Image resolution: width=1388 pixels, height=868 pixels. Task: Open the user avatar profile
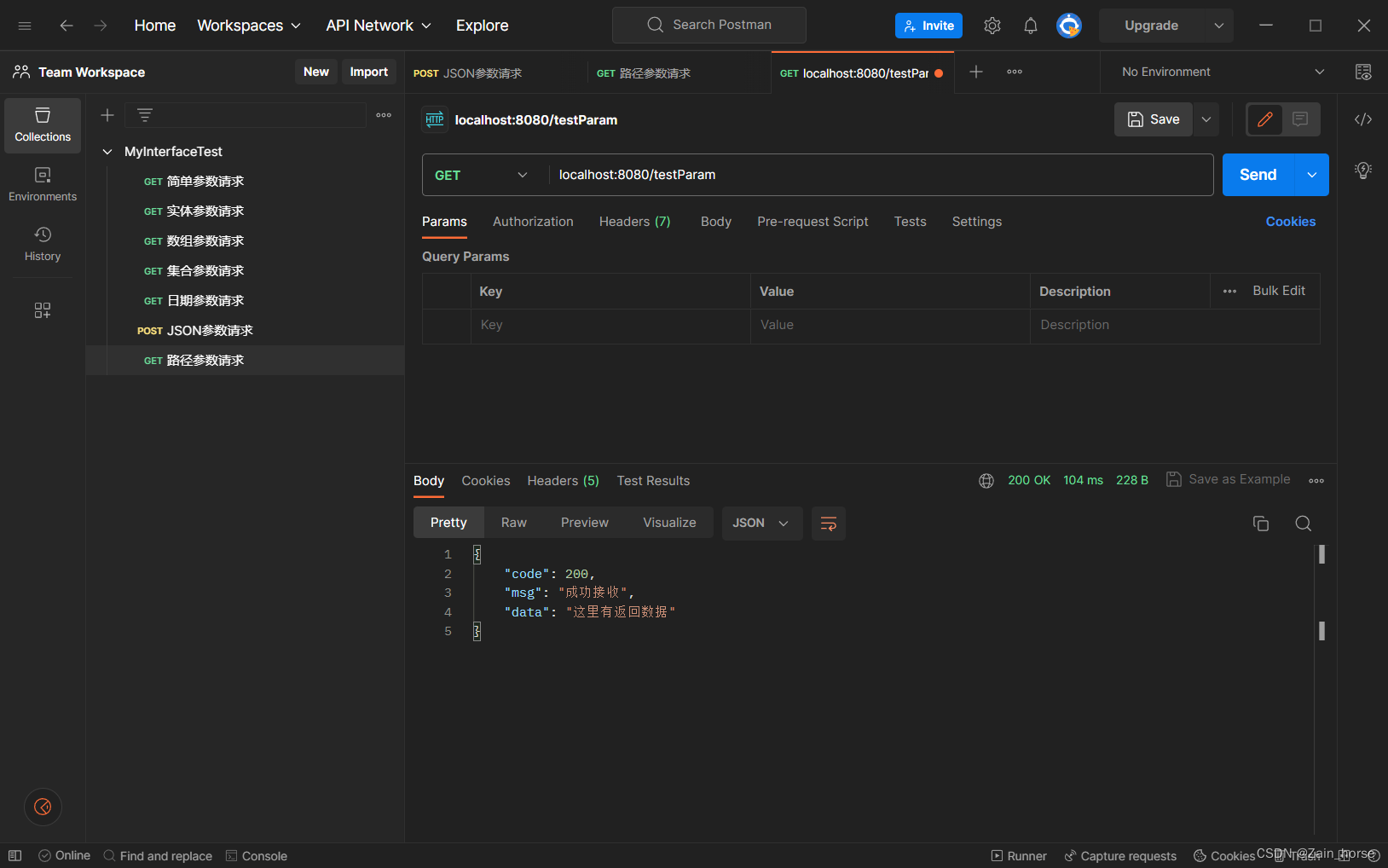tap(1069, 26)
